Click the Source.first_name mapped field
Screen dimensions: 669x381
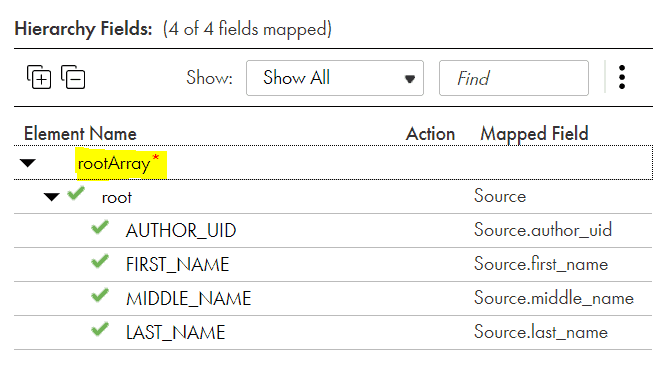(541, 264)
